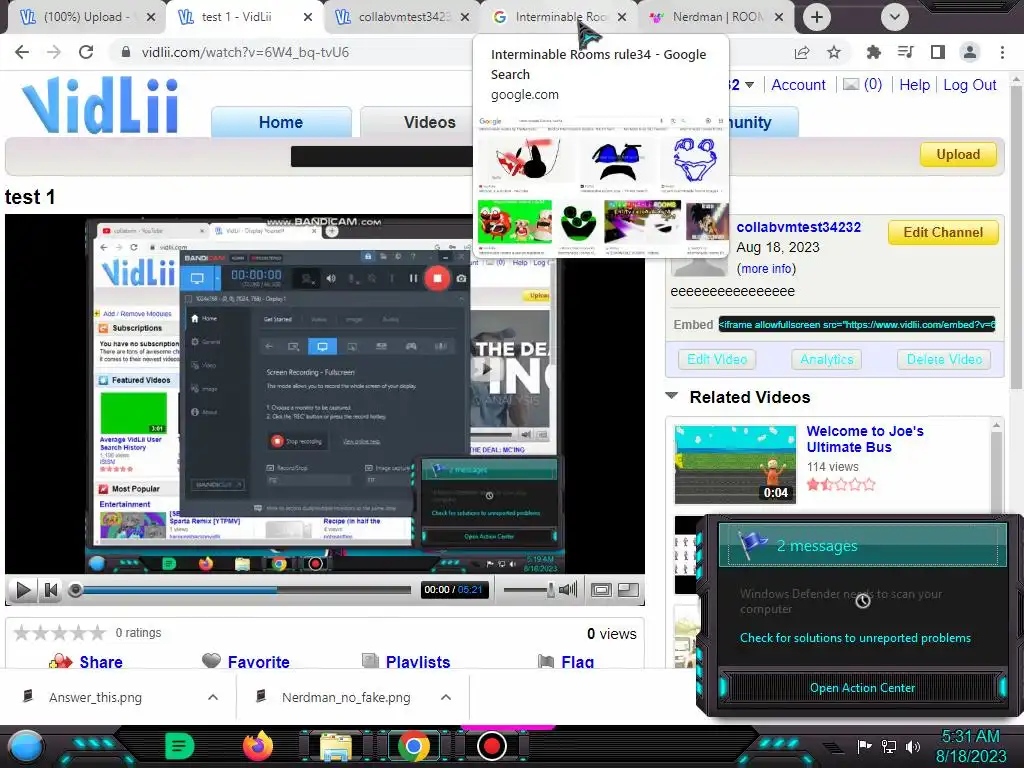
Task: Click Open Action Center
Action: click(x=862, y=688)
